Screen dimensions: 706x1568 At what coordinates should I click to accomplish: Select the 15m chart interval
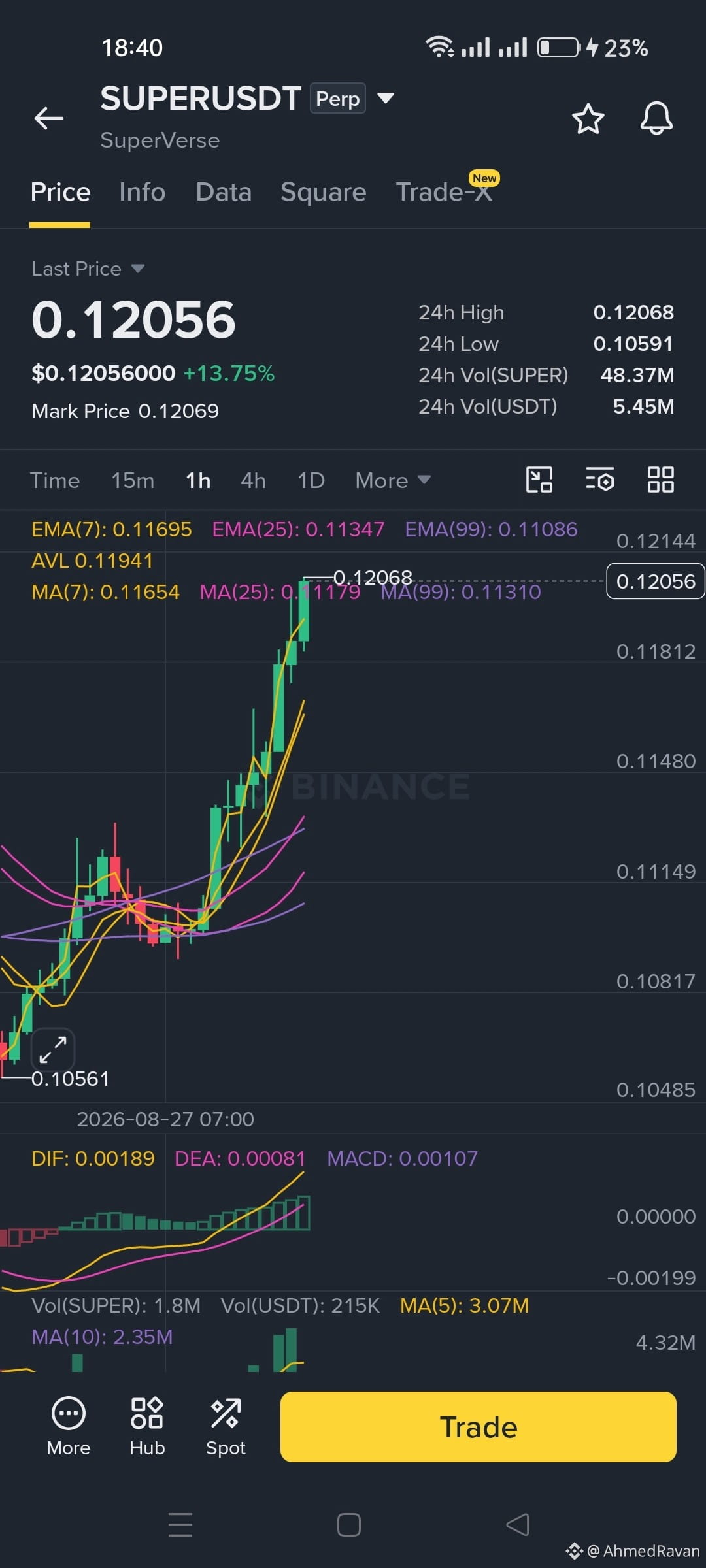pos(133,480)
